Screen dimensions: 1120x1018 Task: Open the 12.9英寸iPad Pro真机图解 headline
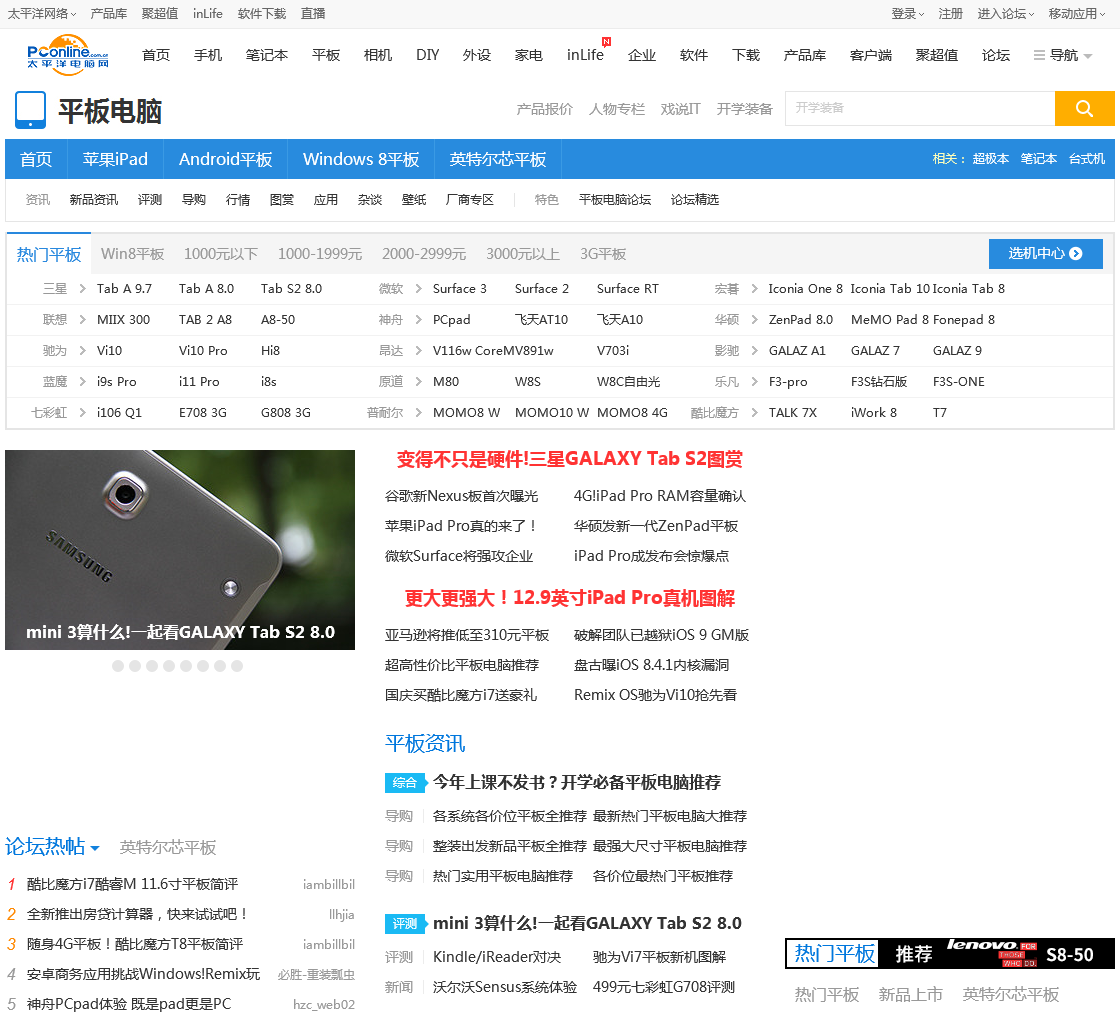[569, 598]
